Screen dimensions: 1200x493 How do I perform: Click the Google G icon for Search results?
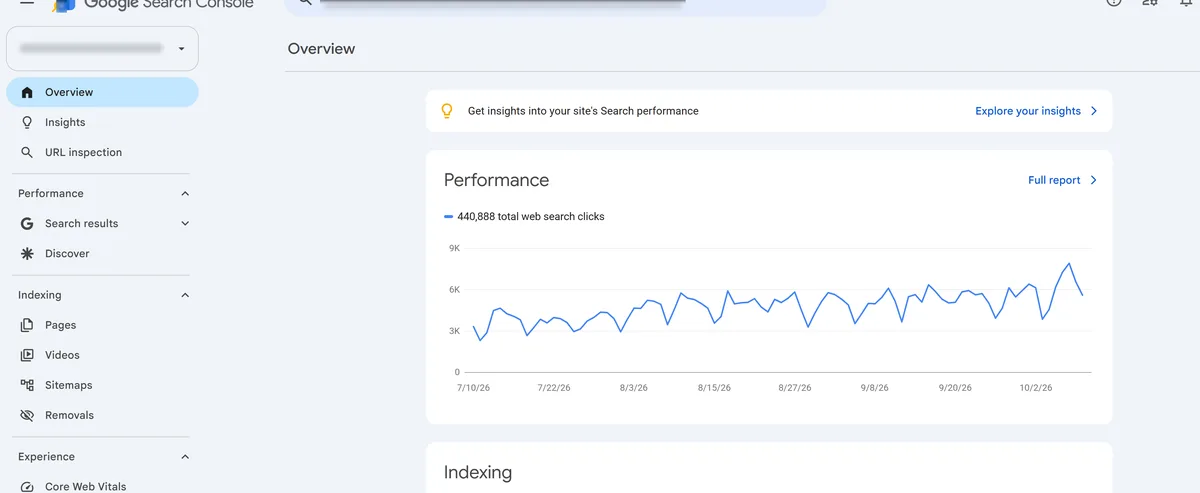pyautogui.click(x=27, y=224)
